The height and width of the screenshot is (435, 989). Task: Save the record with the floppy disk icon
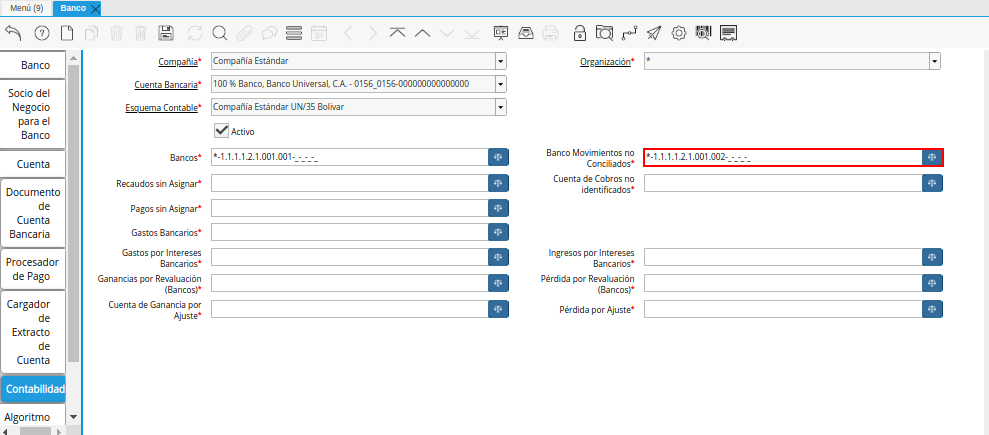tap(166, 33)
